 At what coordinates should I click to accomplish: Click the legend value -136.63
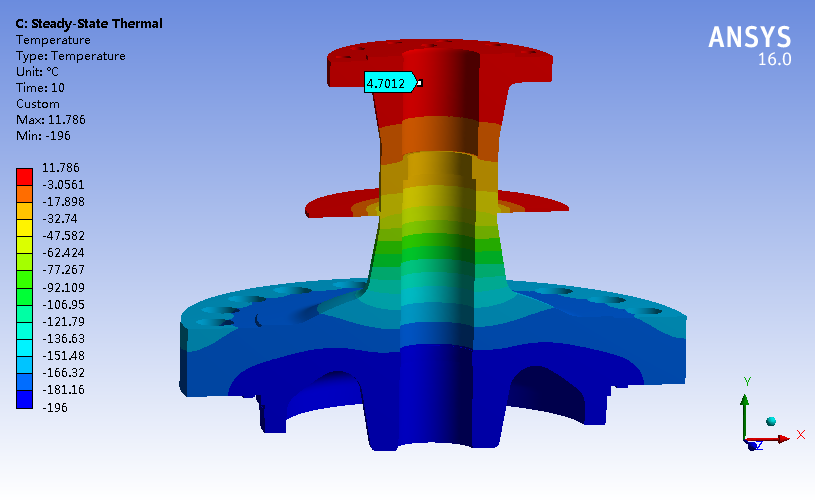(63, 339)
